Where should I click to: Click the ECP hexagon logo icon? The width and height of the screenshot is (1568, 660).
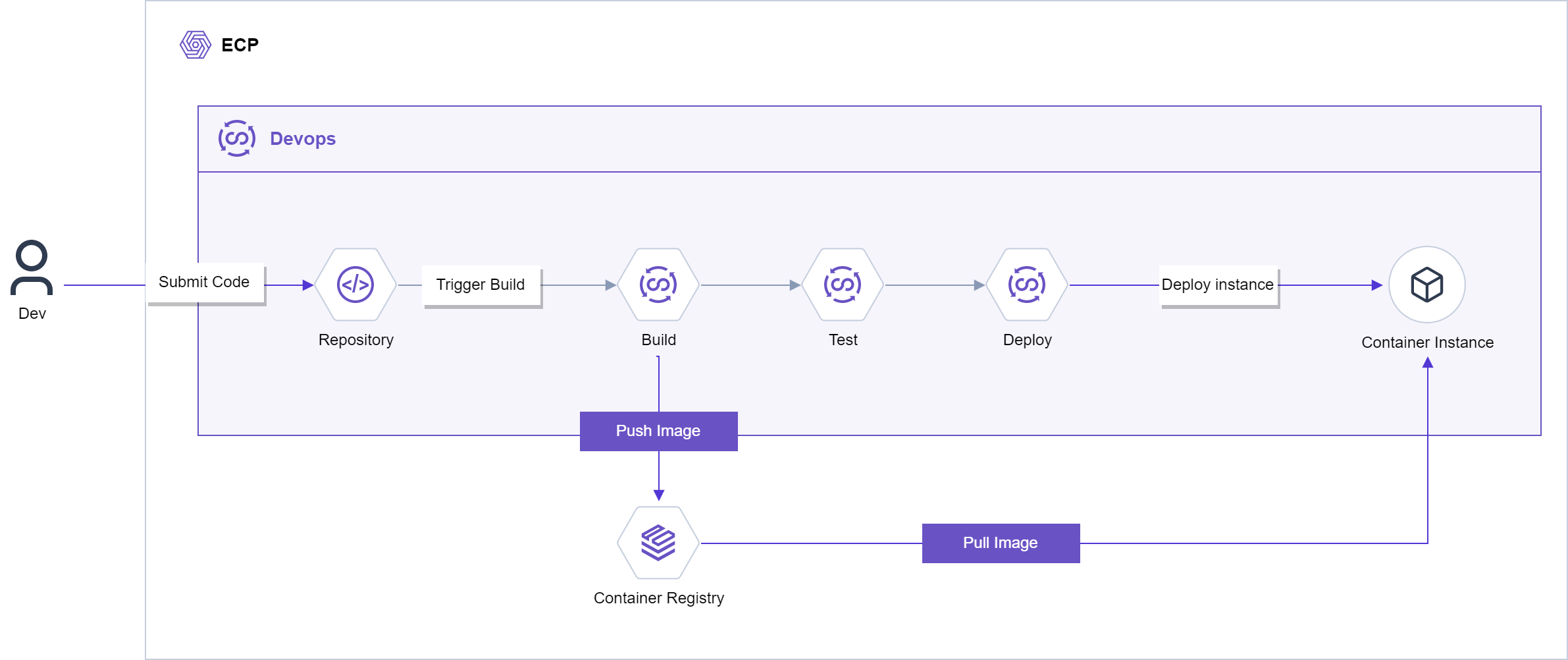(196, 45)
